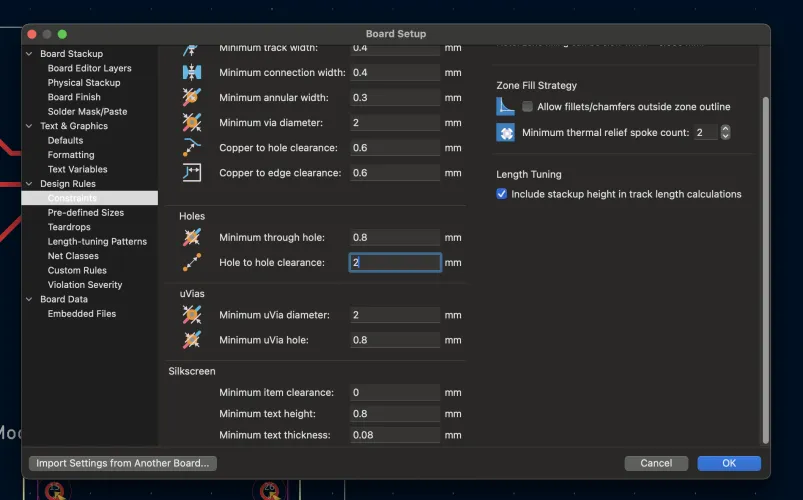Click the minimum uVia hole field
The height and width of the screenshot is (500, 803).
pyautogui.click(x=395, y=340)
